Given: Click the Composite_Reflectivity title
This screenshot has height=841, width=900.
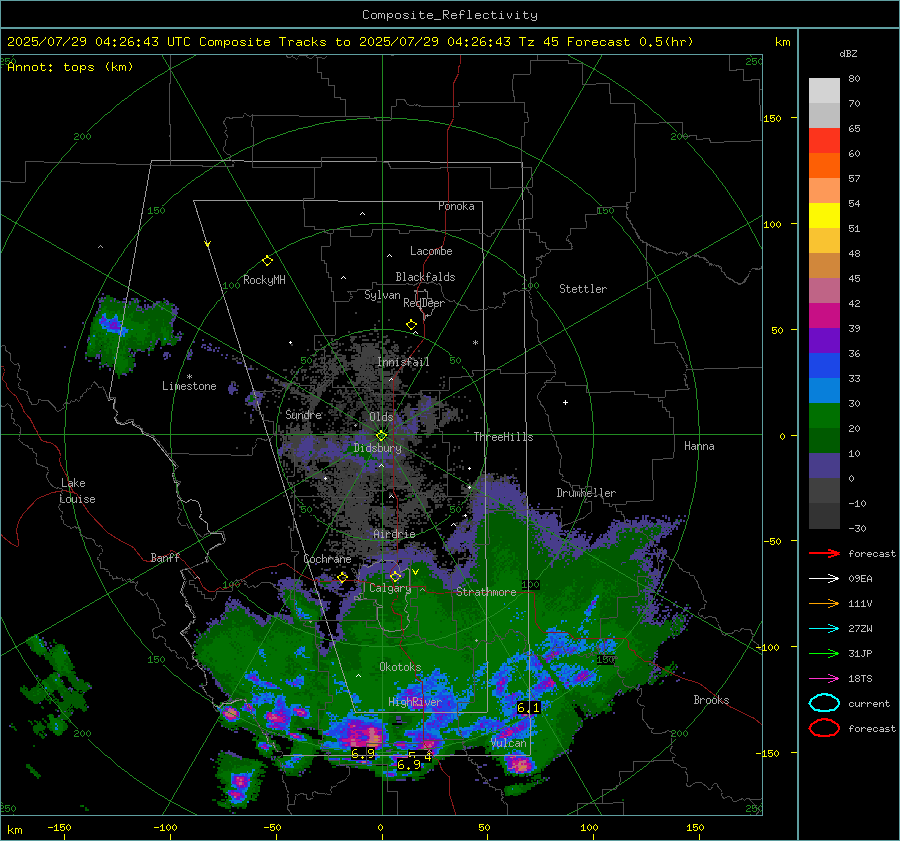Looking at the screenshot, I should click(449, 15).
